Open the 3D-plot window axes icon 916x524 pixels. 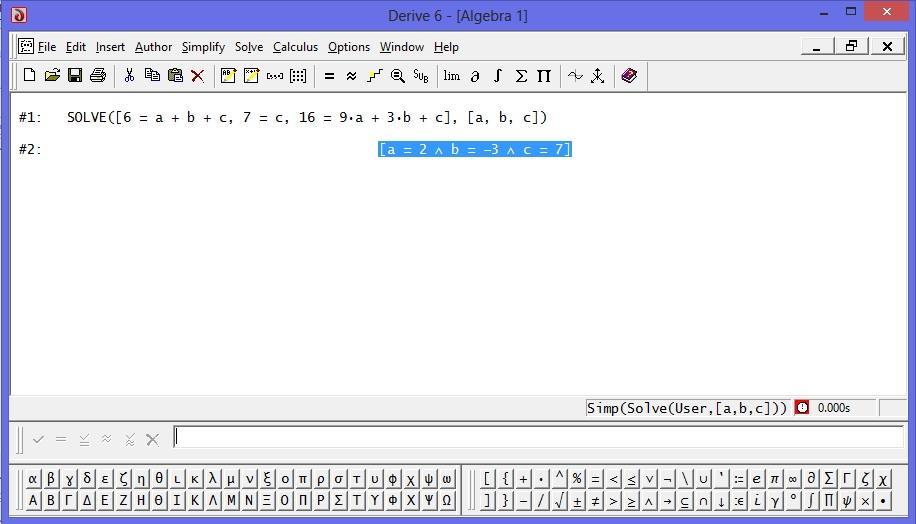tap(598, 75)
